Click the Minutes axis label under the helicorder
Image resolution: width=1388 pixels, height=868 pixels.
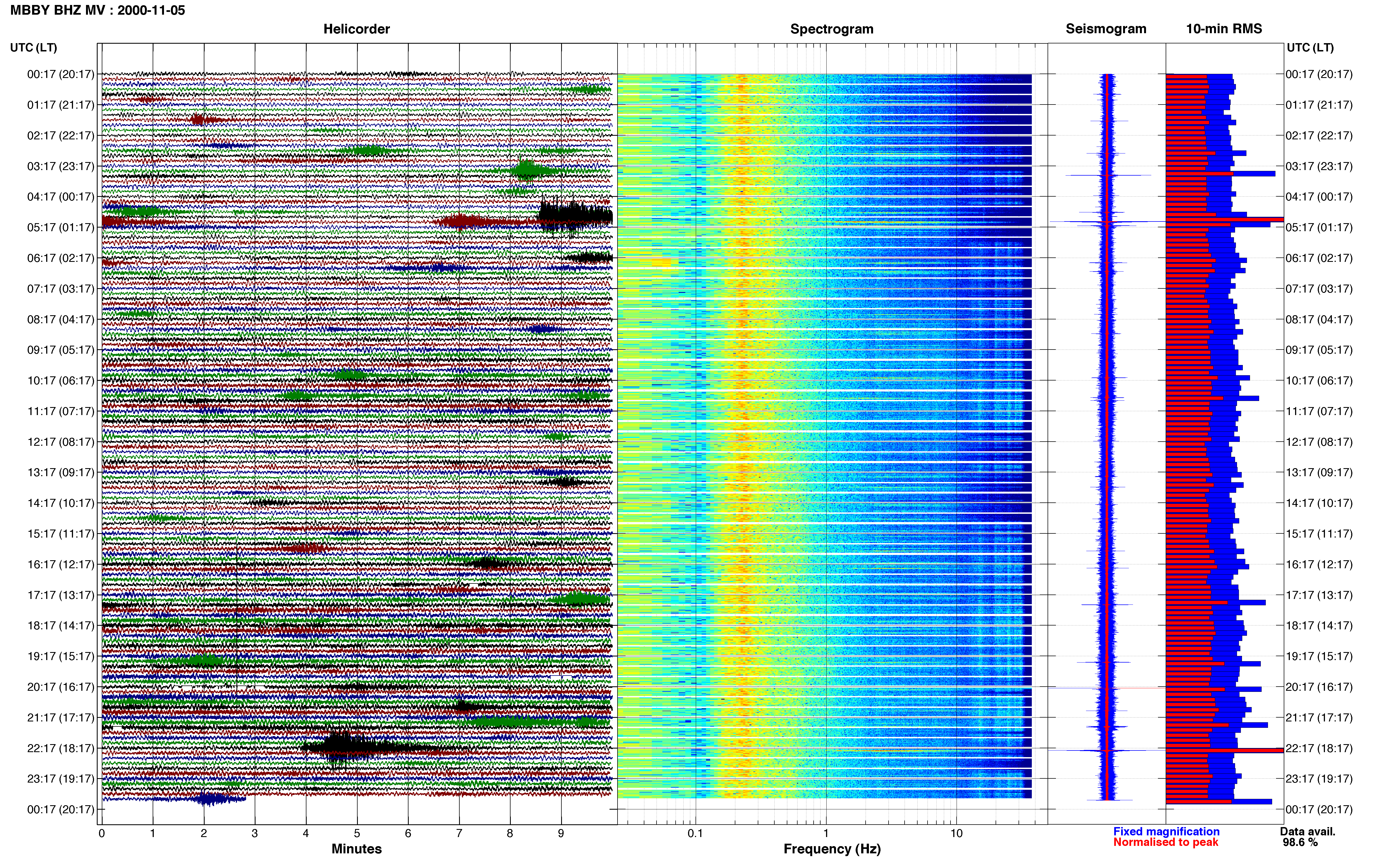356,848
